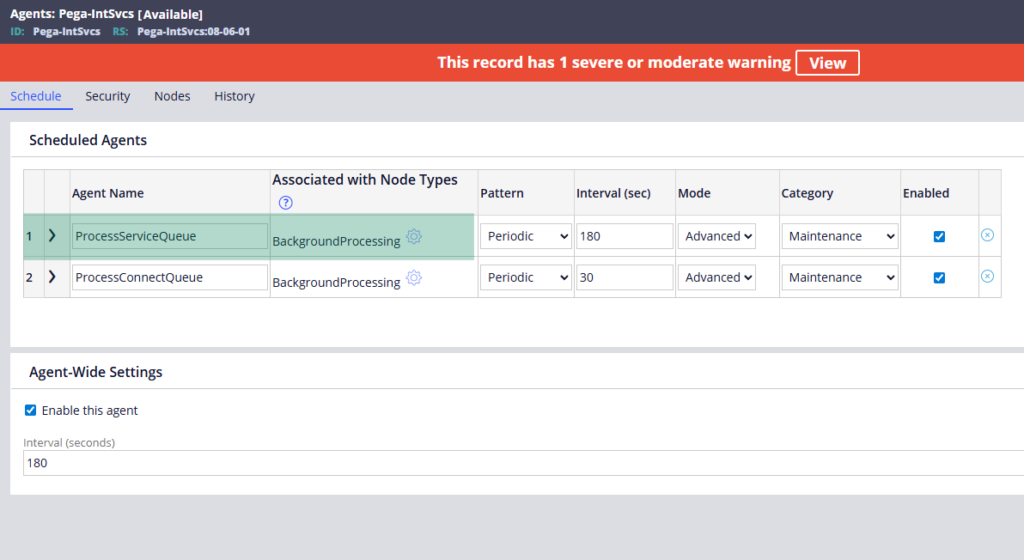This screenshot has width=1024, height=560.
Task: Click the Enabled column header
Action: 926,193
